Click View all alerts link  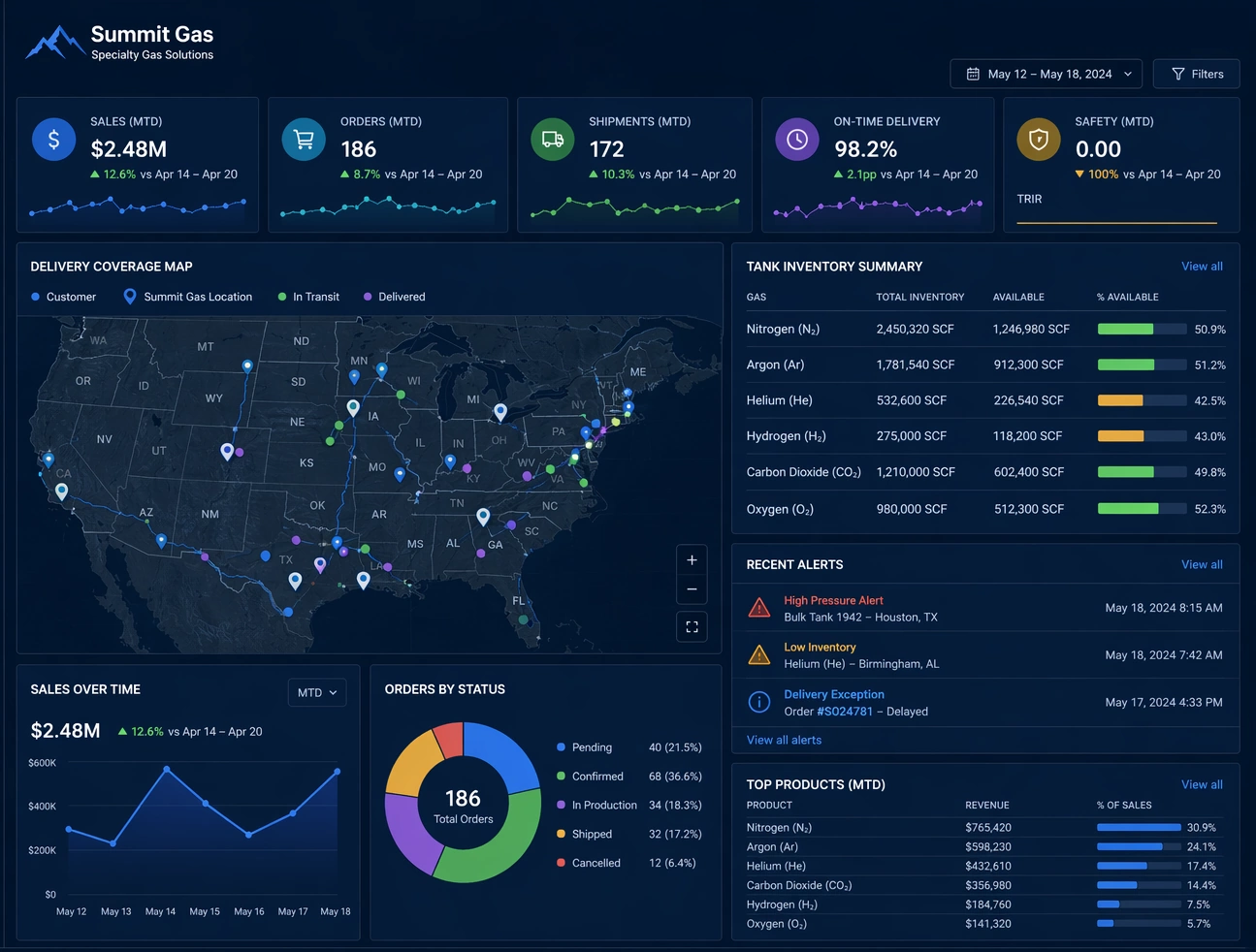tap(784, 740)
